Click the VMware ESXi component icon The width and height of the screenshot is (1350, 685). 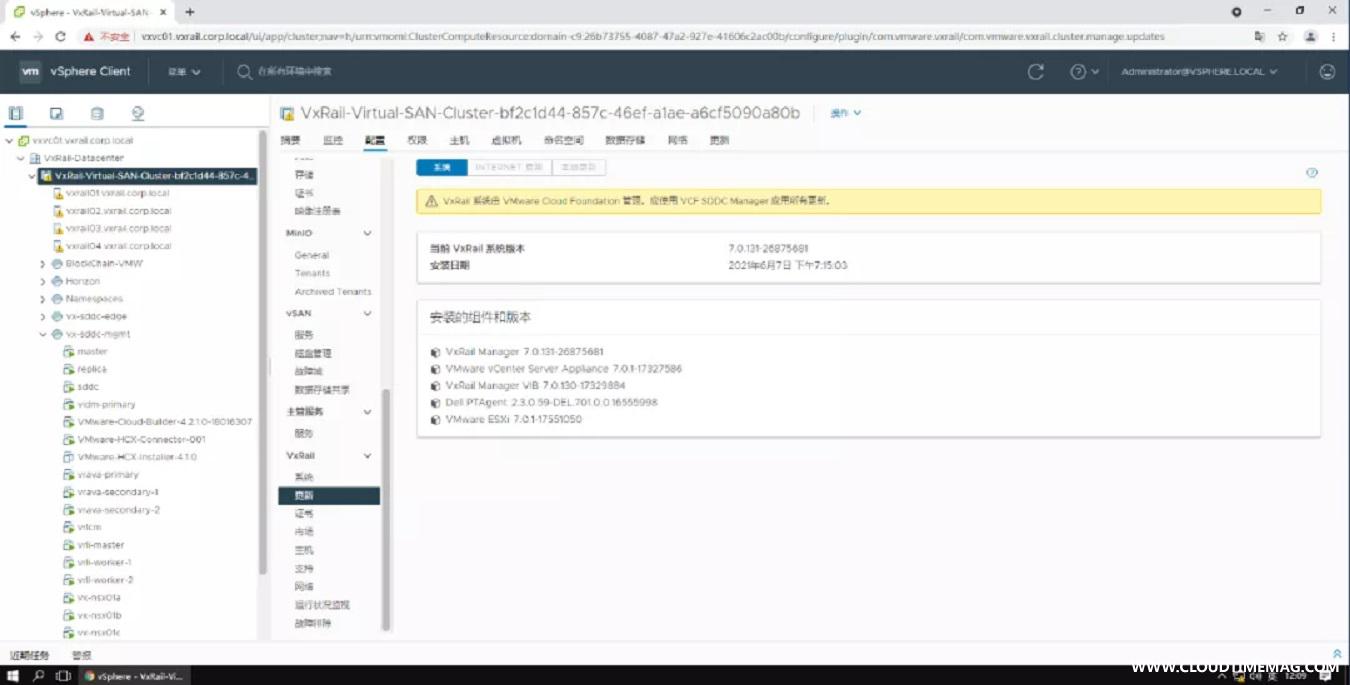click(x=435, y=420)
